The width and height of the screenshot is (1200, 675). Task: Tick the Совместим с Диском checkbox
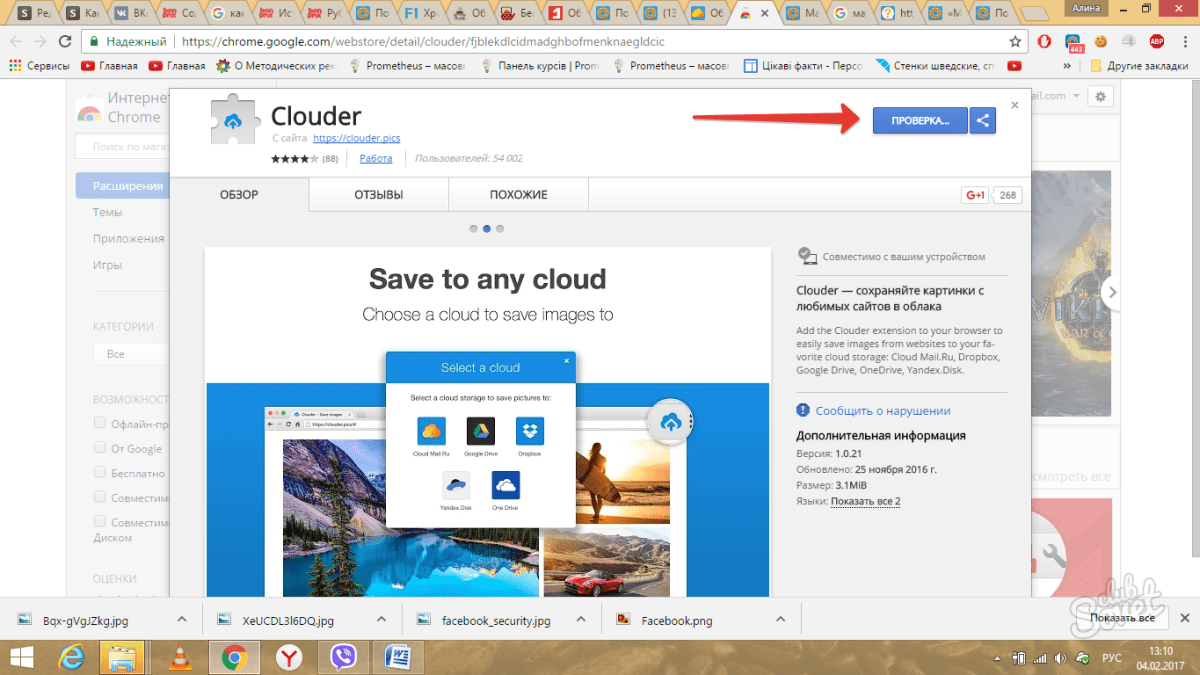pos(100,522)
